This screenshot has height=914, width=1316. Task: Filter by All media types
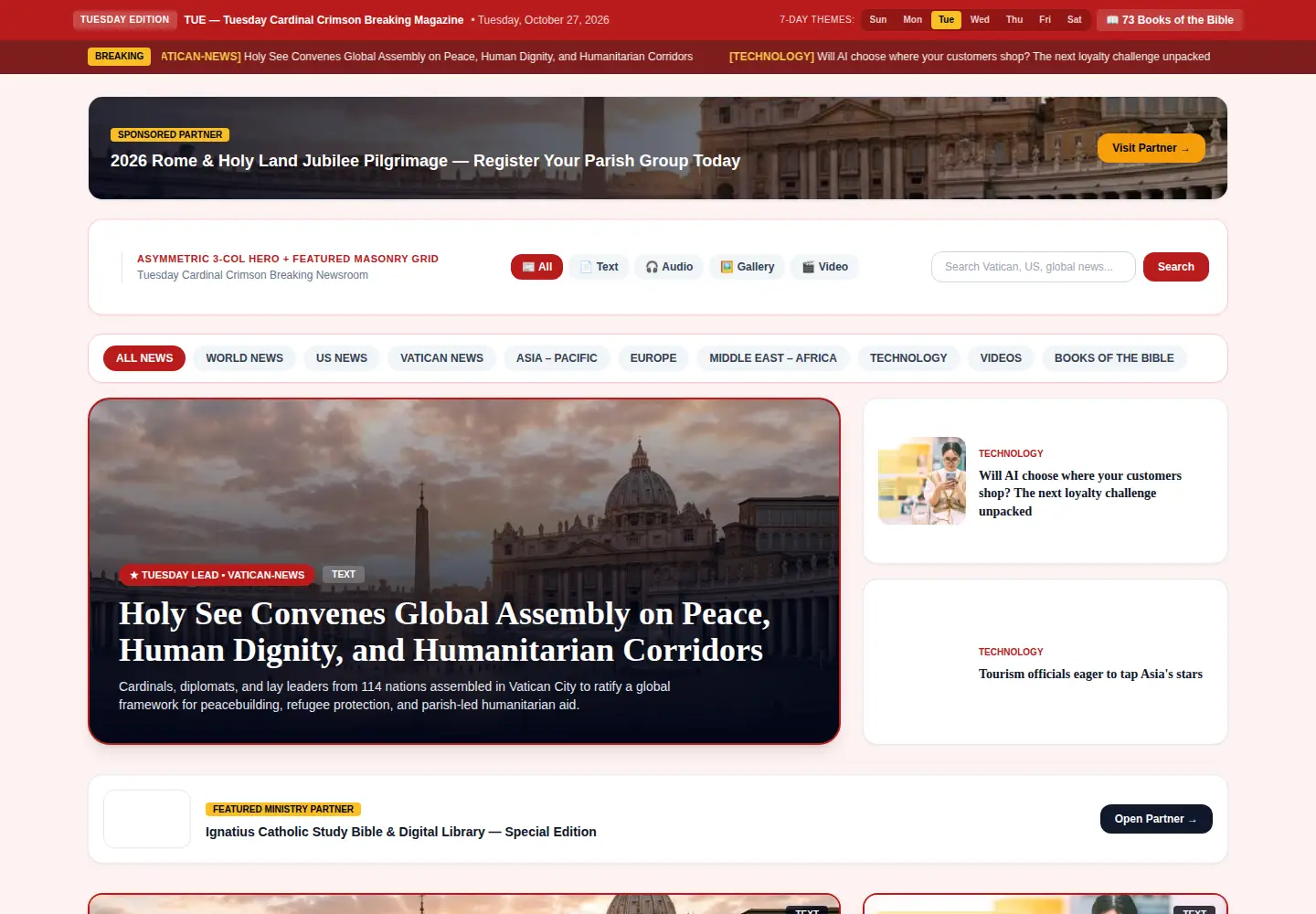pos(536,267)
